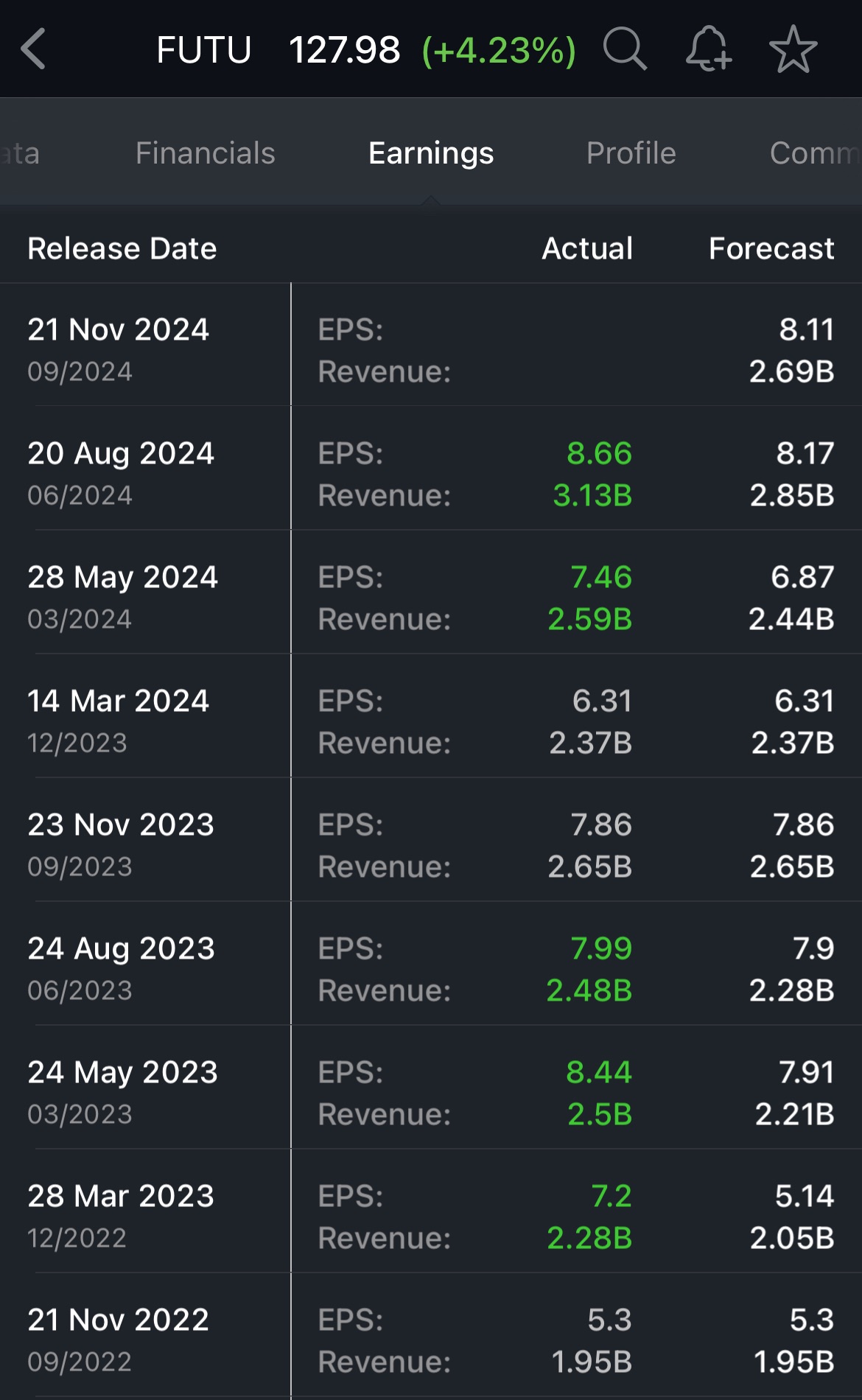The width and height of the screenshot is (862, 1400).
Task: Tap the Forecast column header
Action: [771, 248]
